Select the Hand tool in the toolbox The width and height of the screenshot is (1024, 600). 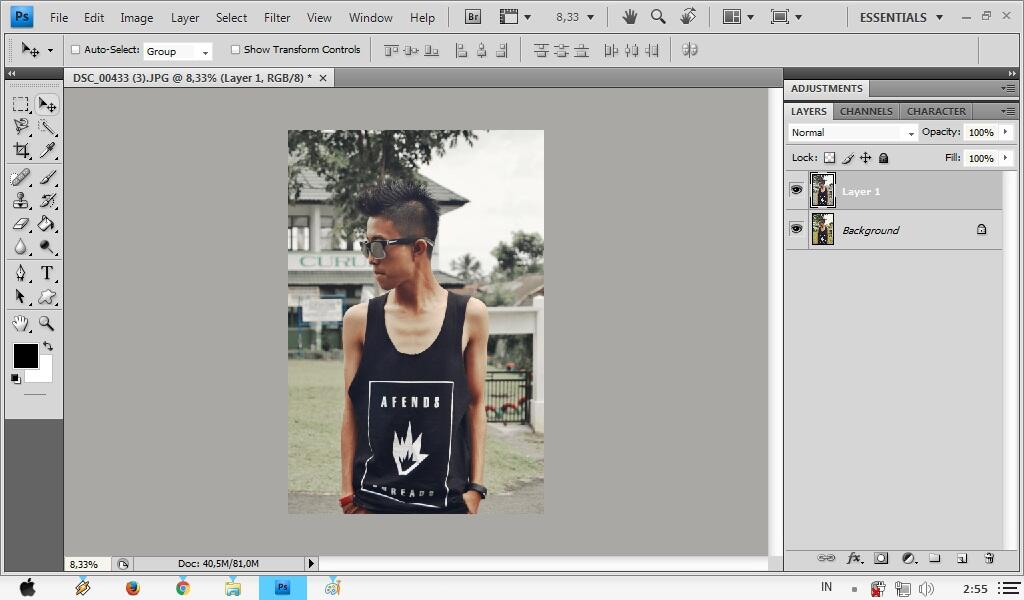coord(21,323)
